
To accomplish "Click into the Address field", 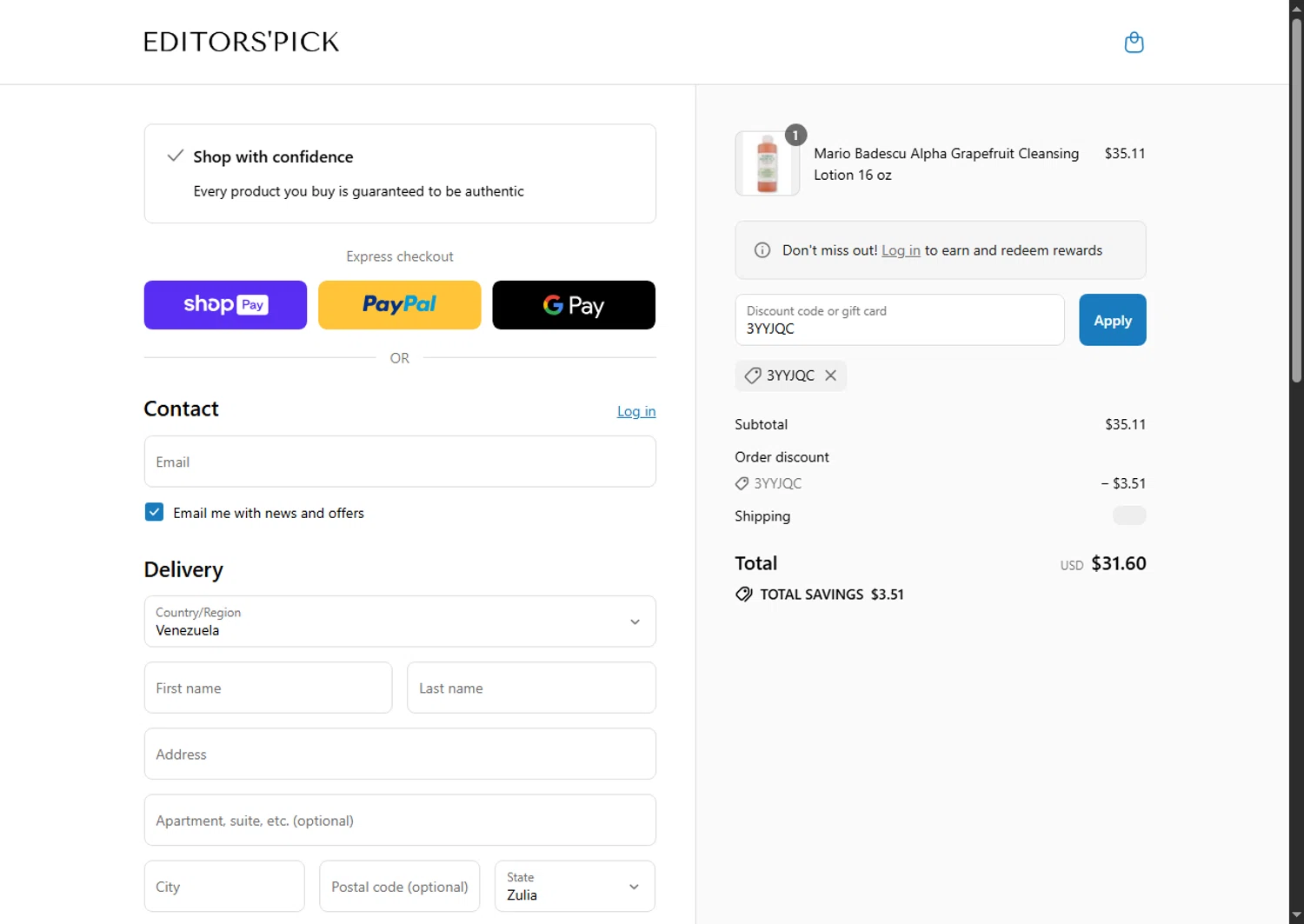I will tap(400, 754).
